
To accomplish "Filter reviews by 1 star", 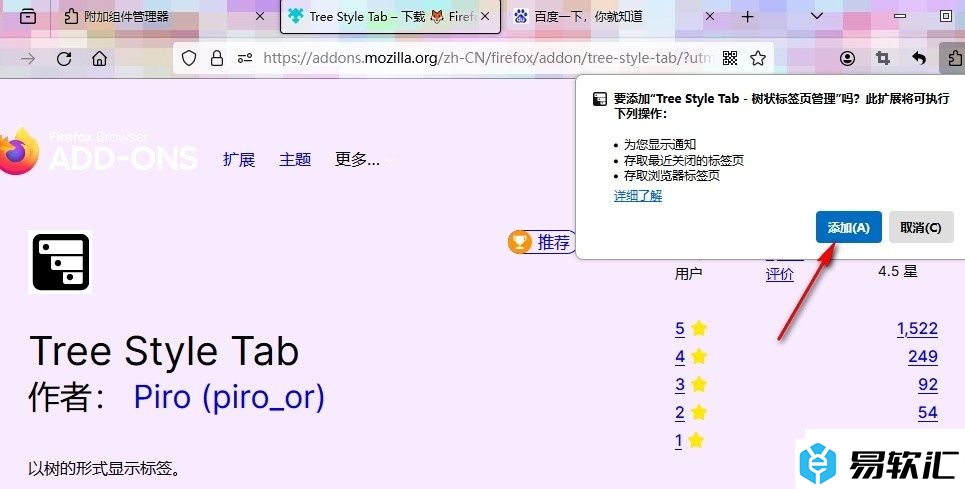I will click(x=689, y=441).
